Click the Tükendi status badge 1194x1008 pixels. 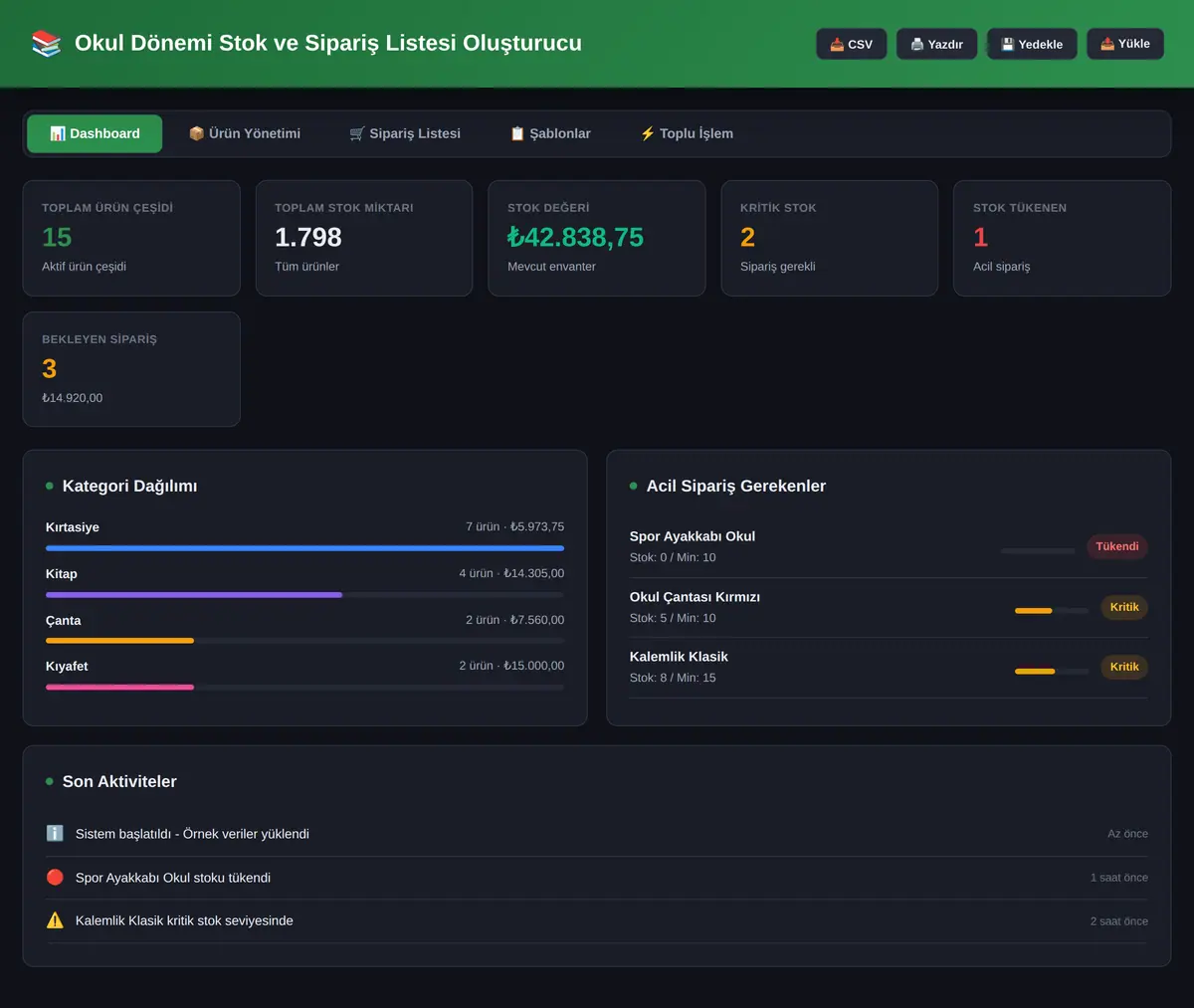coord(1117,546)
